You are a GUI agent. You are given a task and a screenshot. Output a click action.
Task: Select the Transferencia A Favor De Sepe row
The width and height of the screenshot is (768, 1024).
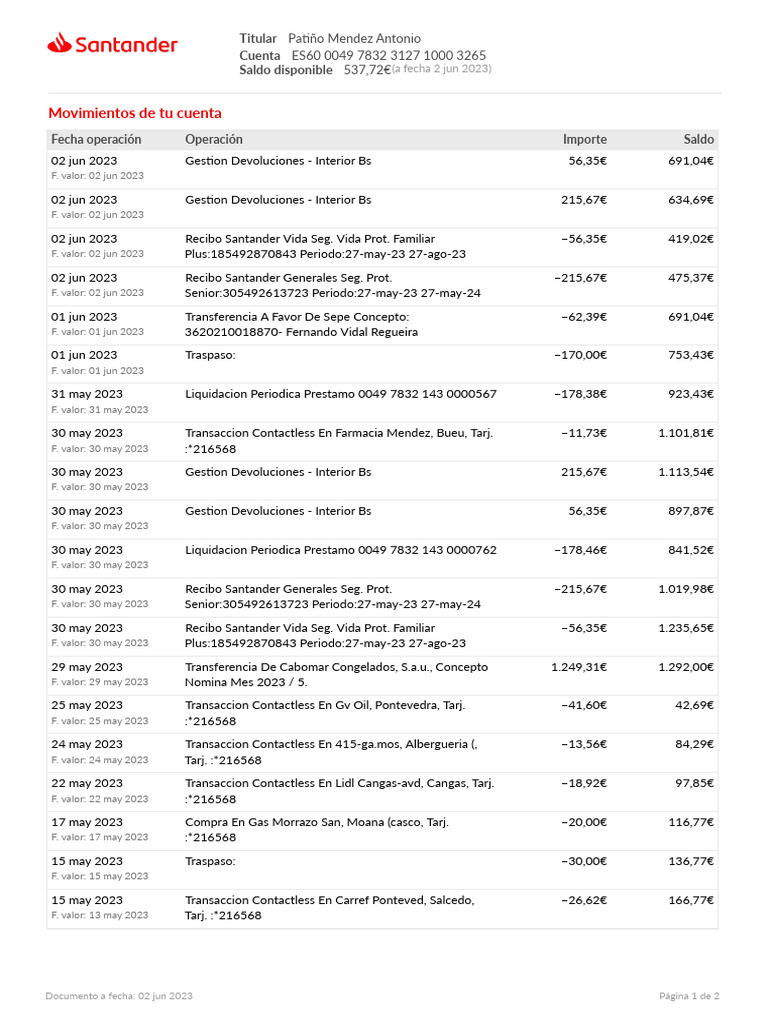tap(383, 325)
